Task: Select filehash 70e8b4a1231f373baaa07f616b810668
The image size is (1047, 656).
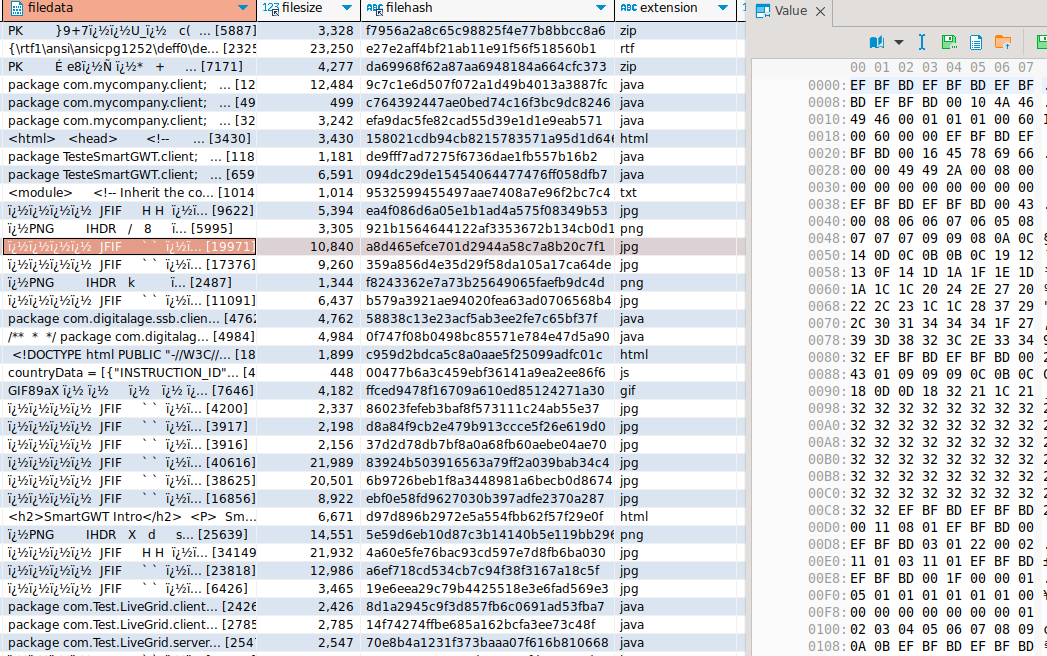Action: (487, 643)
